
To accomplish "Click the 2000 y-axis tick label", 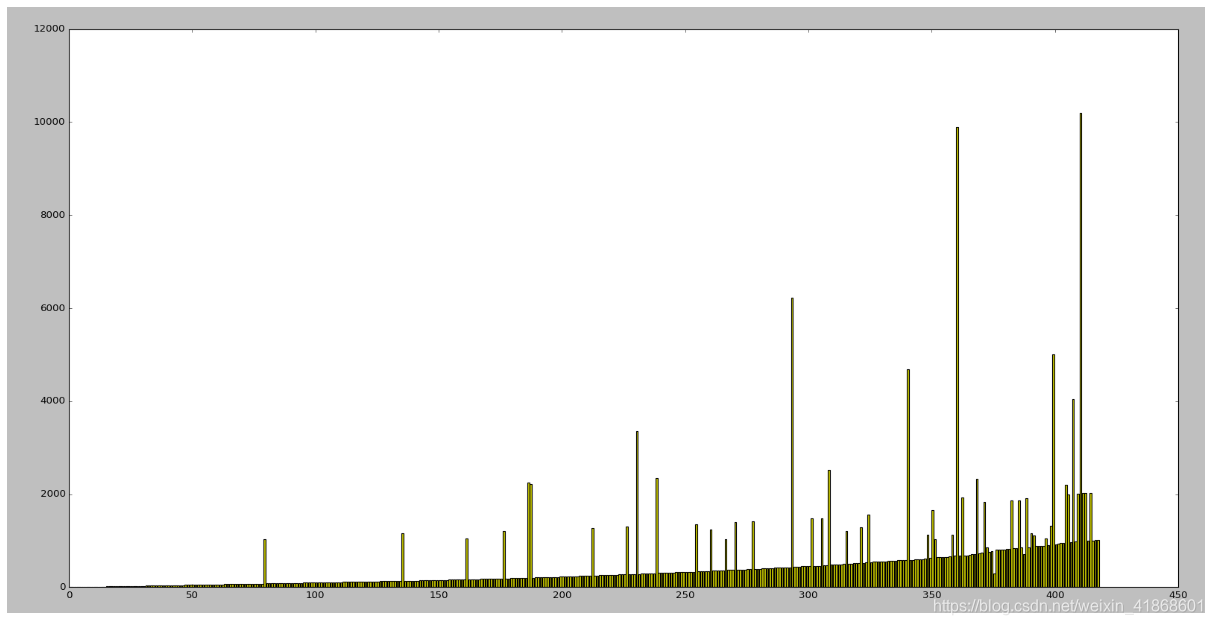I will coord(53,494).
